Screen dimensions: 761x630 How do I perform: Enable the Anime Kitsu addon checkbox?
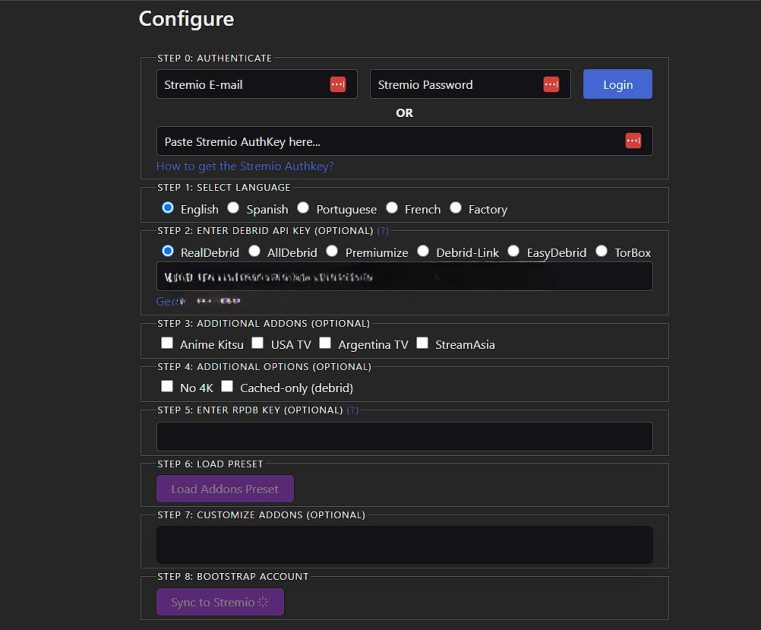[x=167, y=343]
